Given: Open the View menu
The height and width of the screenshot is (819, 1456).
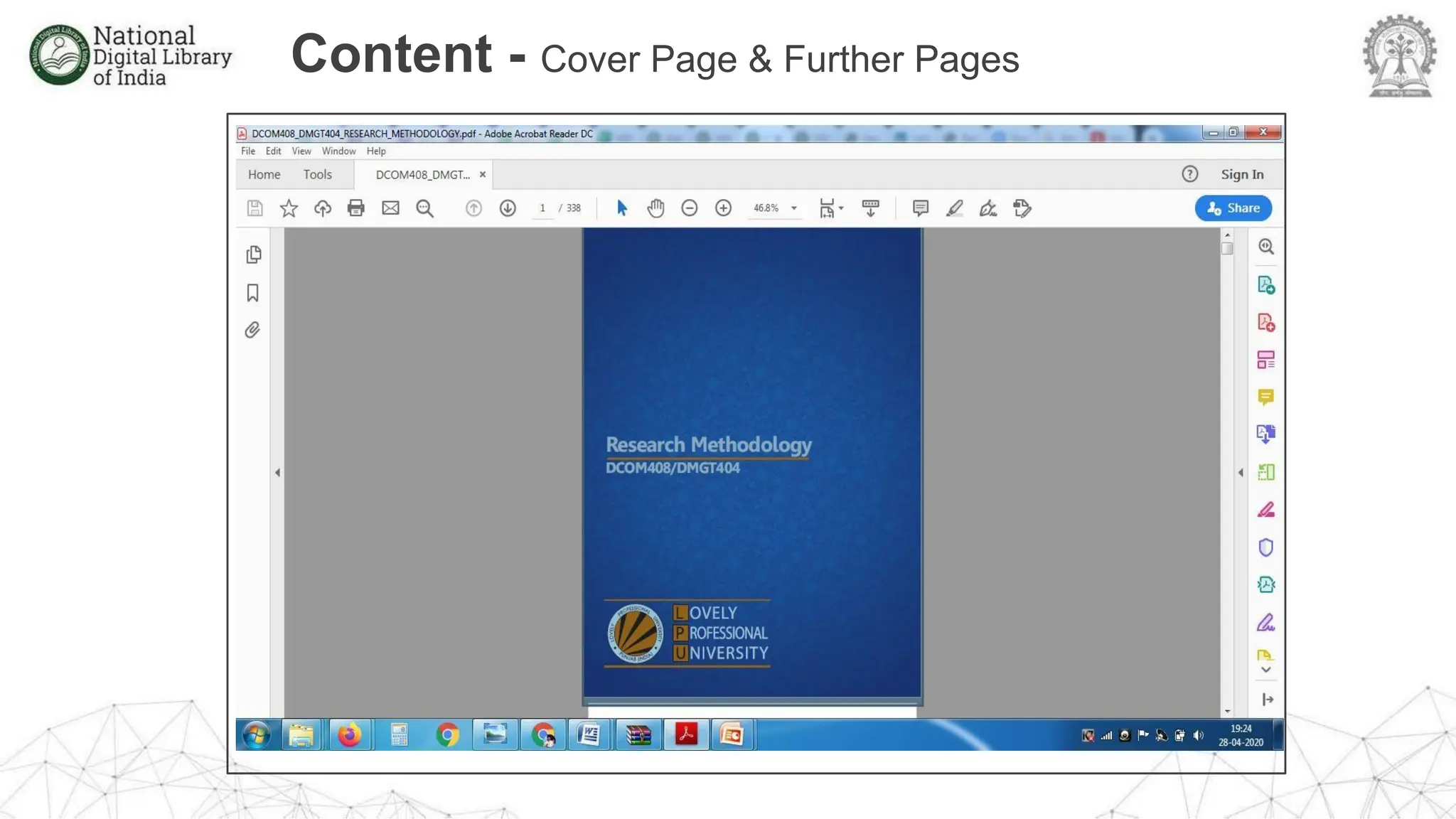Looking at the screenshot, I should [301, 151].
